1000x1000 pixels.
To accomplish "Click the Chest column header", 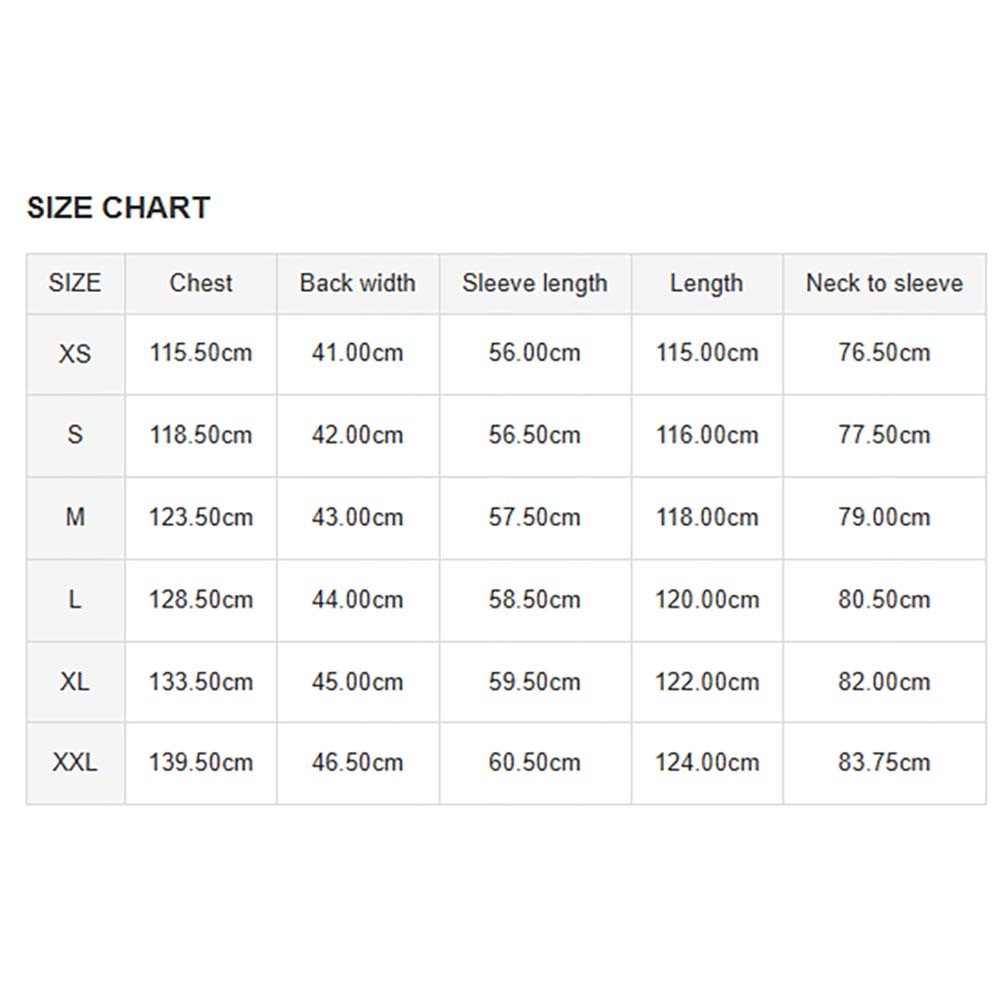I will [x=201, y=283].
